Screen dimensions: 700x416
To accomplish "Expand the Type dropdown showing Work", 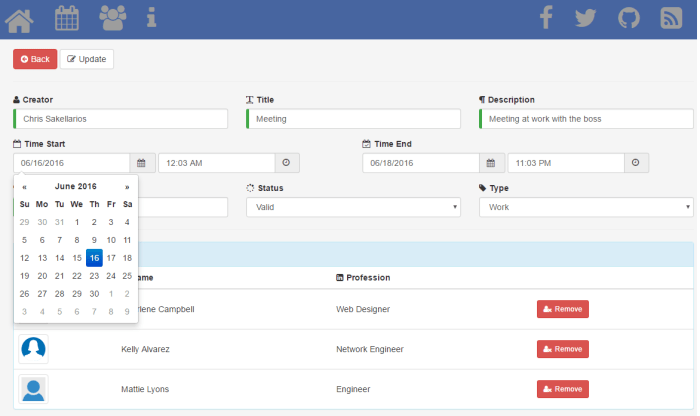I will (x=585, y=207).
